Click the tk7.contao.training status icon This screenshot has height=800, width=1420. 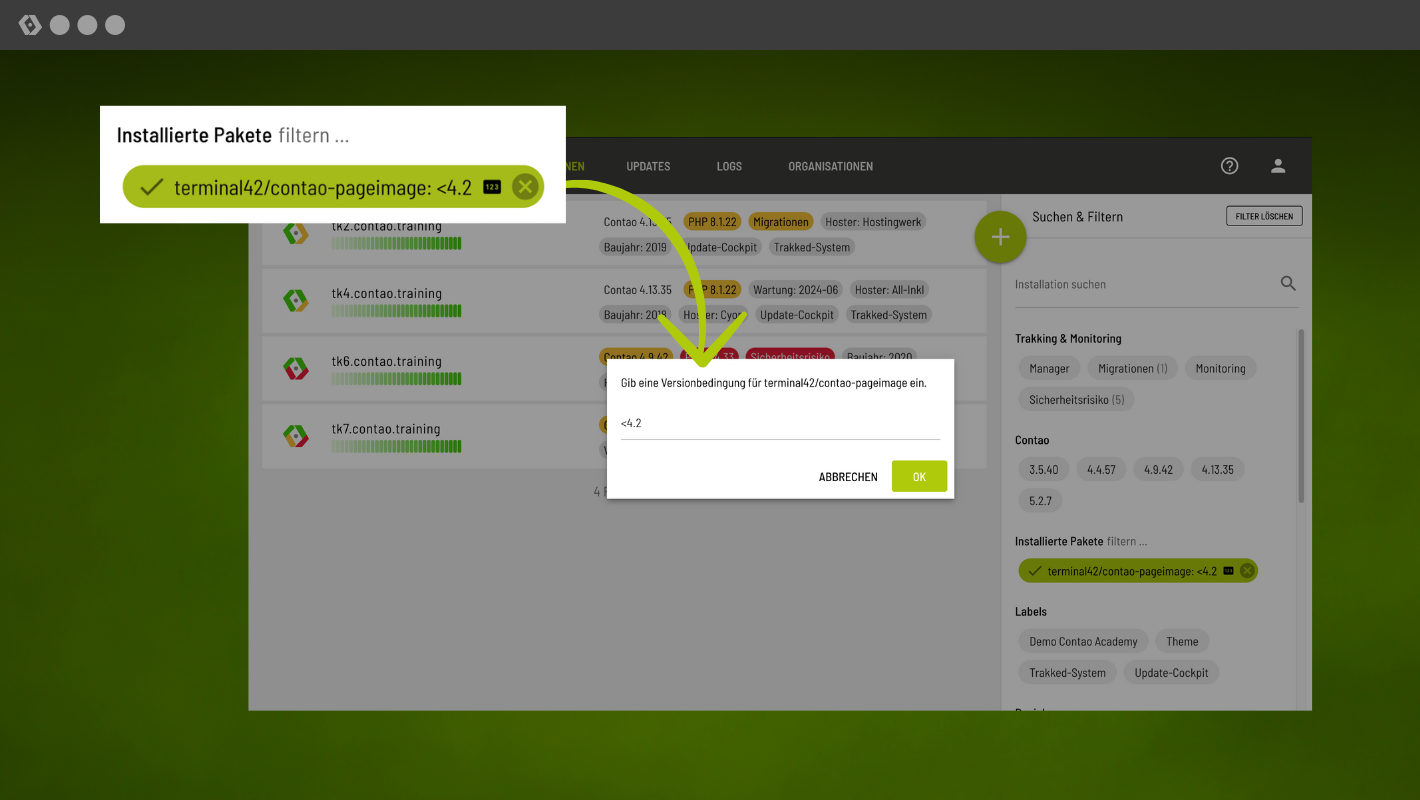coord(295,436)
